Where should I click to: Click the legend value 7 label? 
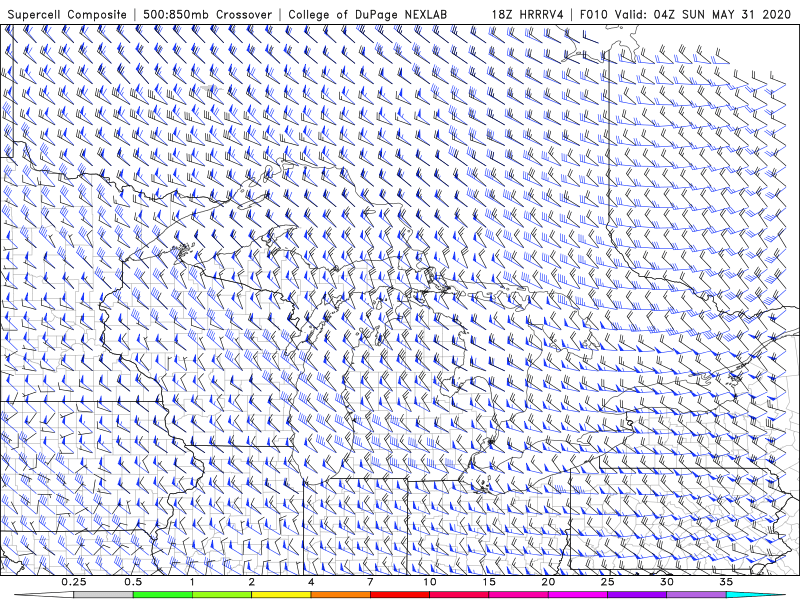point(370,582)
